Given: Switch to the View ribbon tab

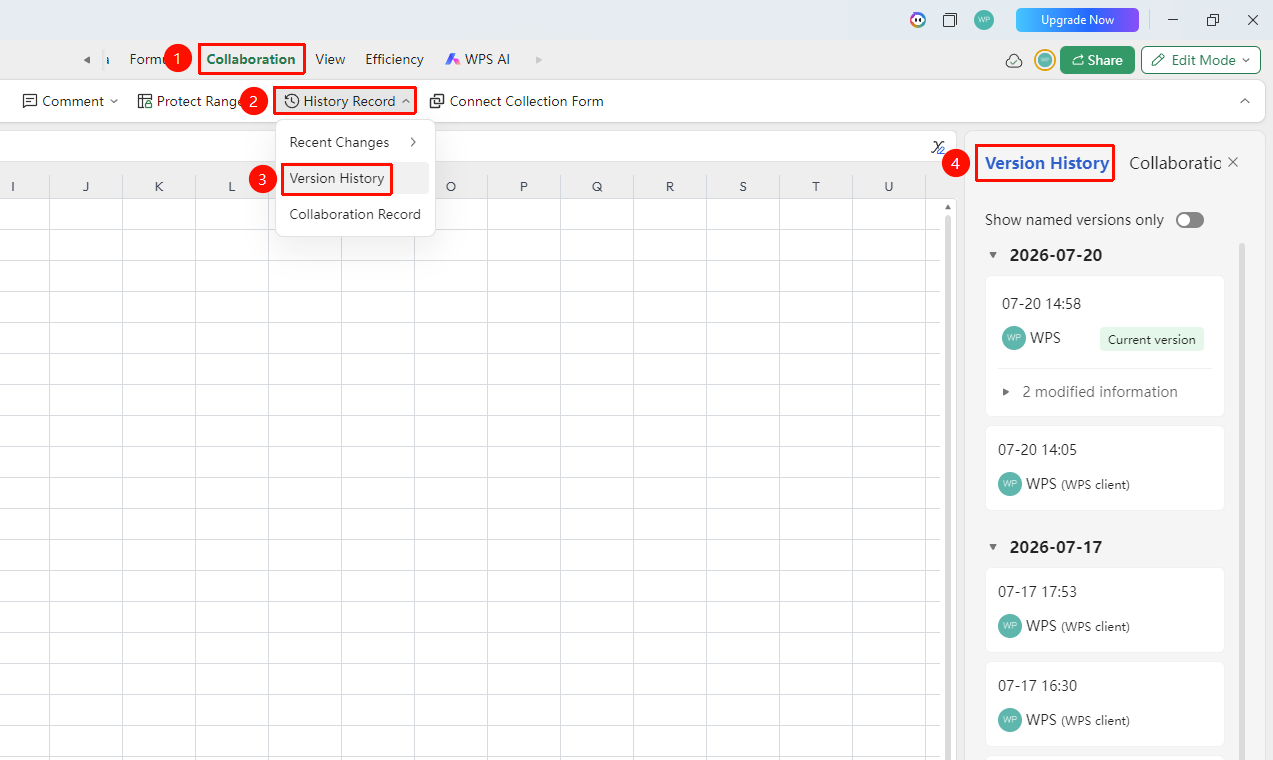Looking at the screenshot, I should point(330,59).
